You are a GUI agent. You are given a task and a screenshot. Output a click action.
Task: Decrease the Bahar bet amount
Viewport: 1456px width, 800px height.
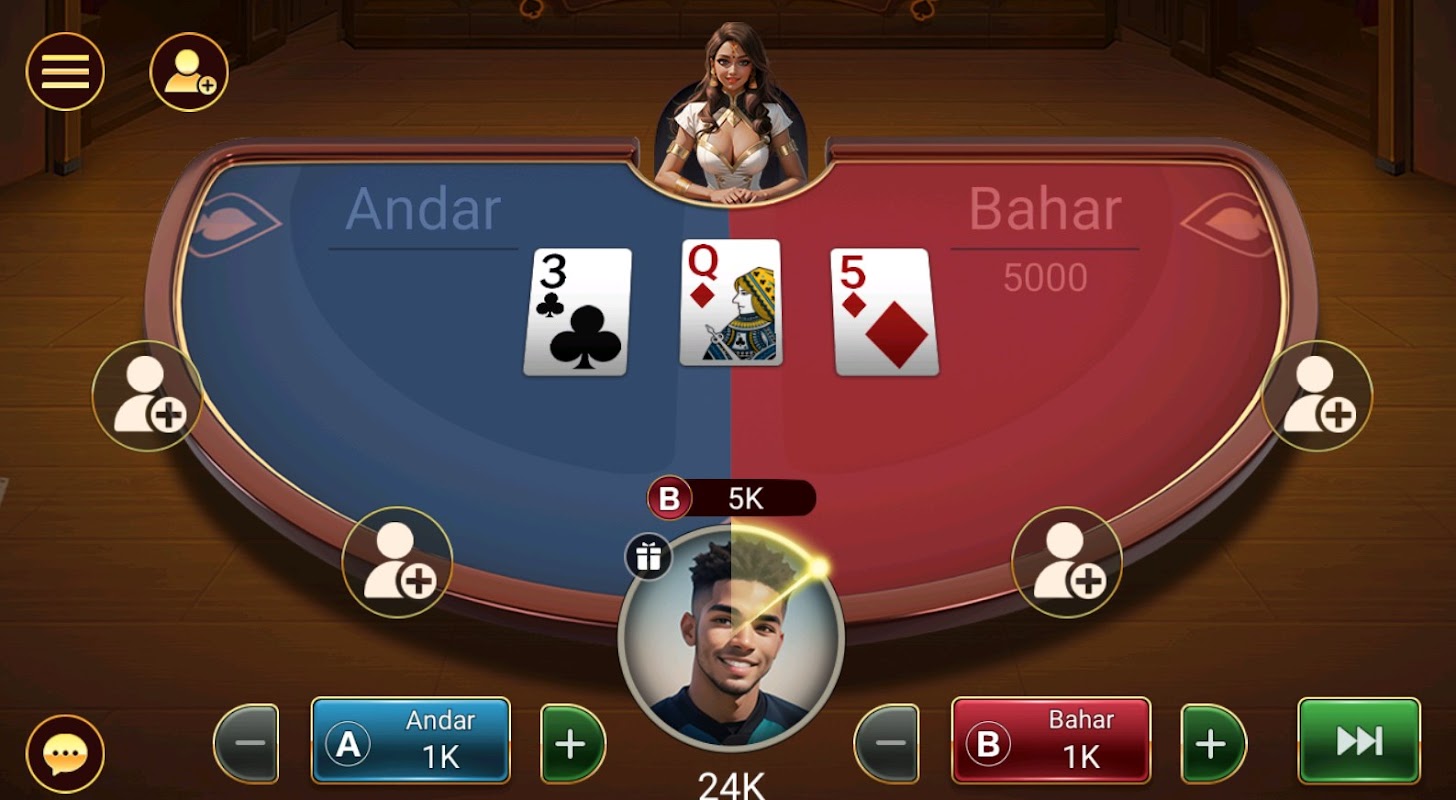[886, 743]
